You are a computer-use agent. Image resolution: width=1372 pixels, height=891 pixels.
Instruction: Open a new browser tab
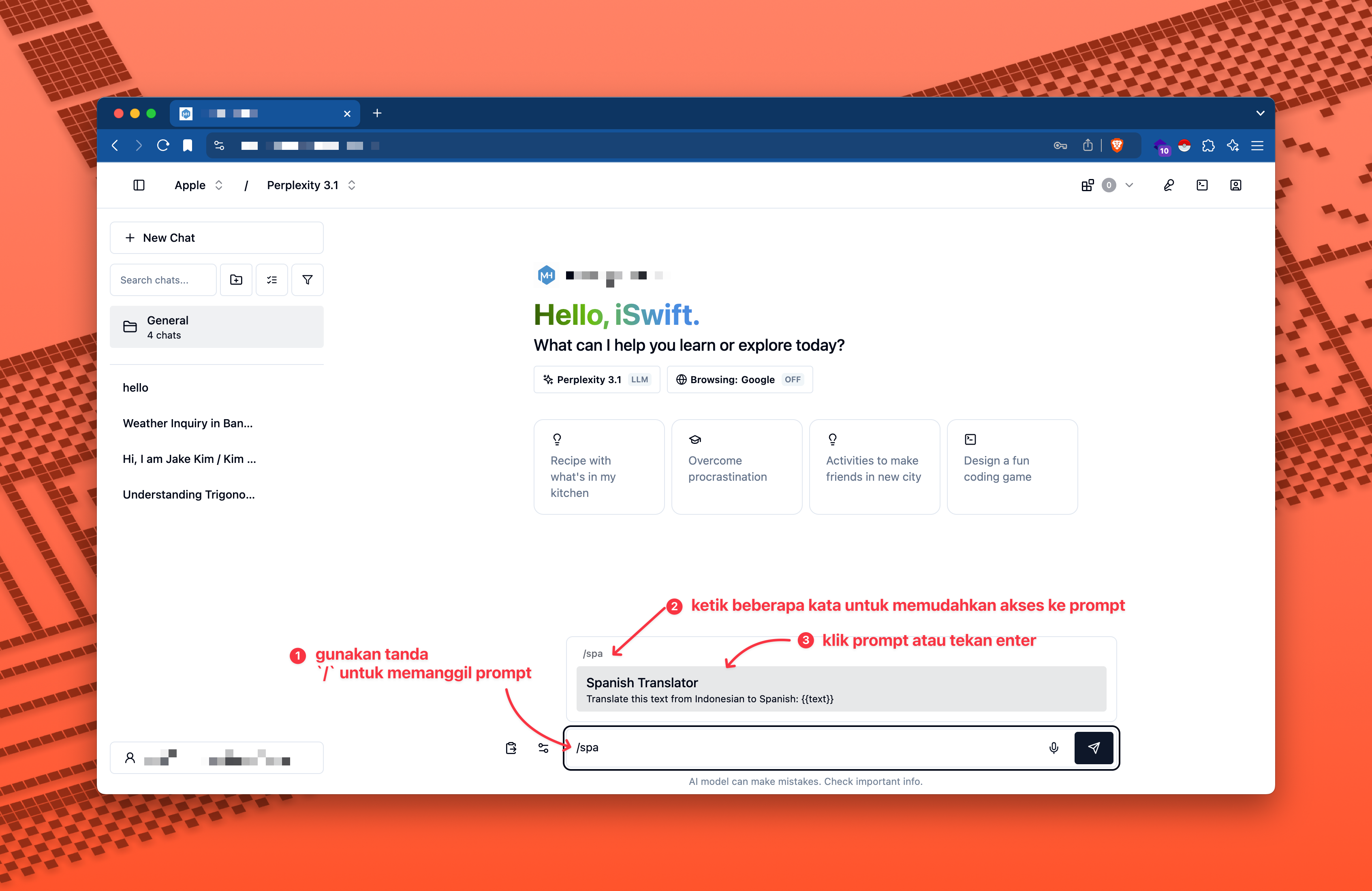tap(377, 113)
